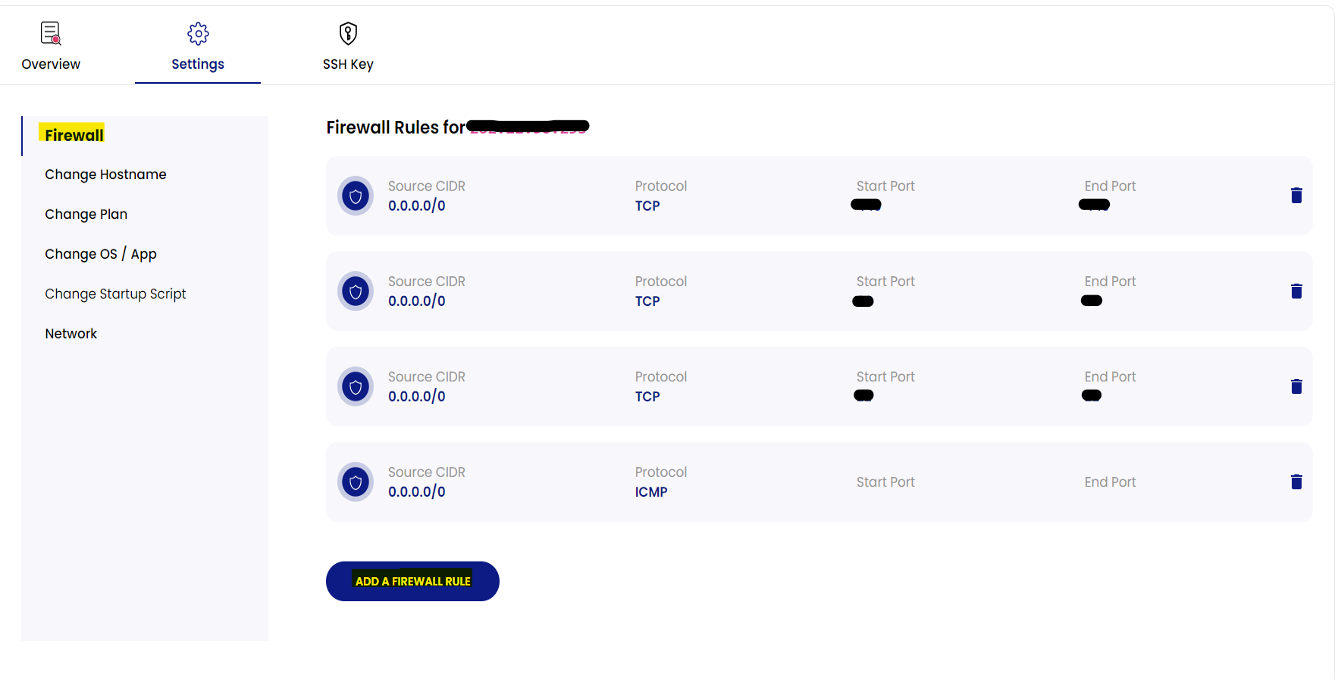
Task: Click Source CIDR value of first rule
Action: tap(417, 206)
